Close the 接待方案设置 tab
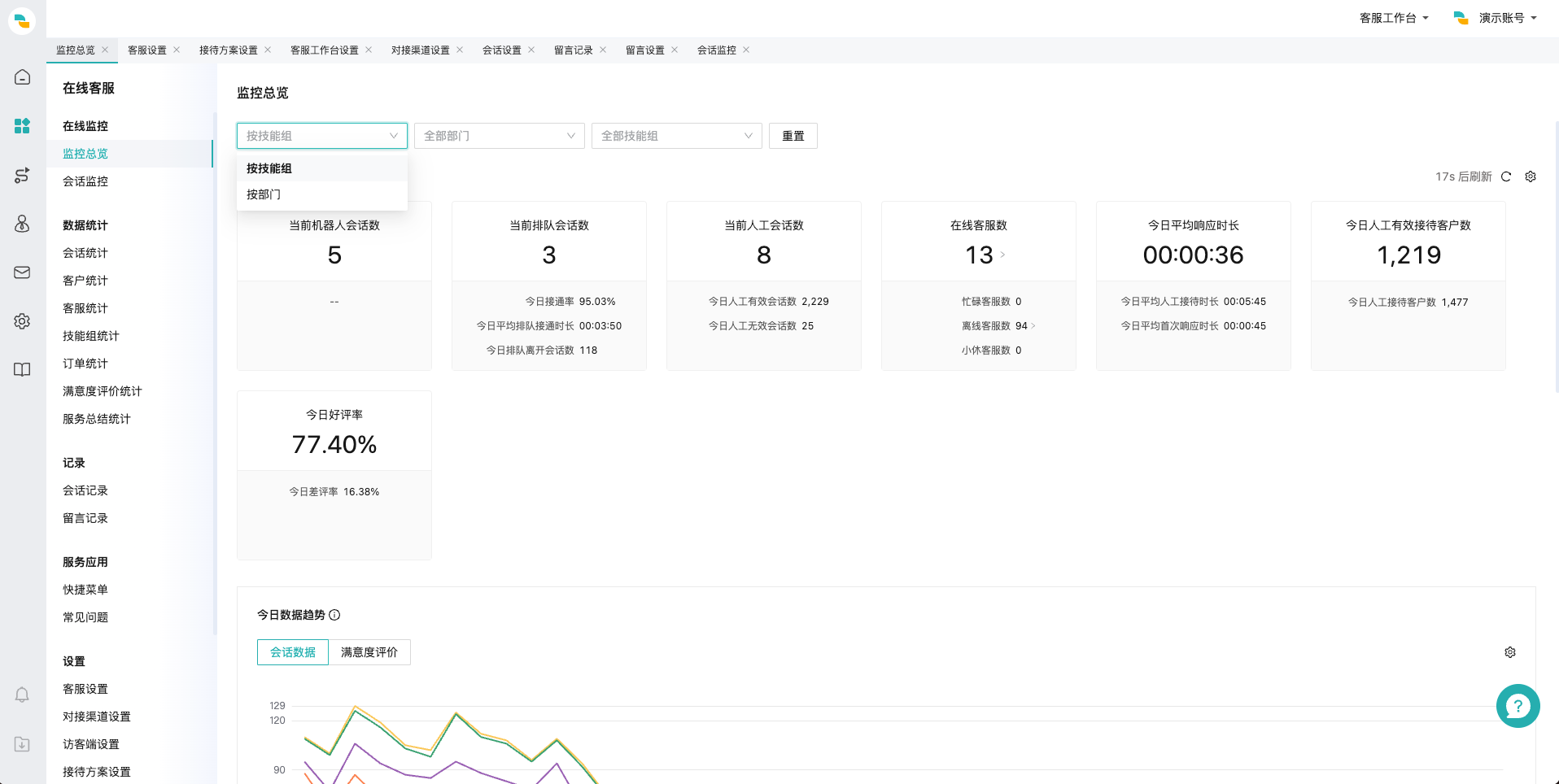Viewport: 1559px width, 784px height. 268,50
